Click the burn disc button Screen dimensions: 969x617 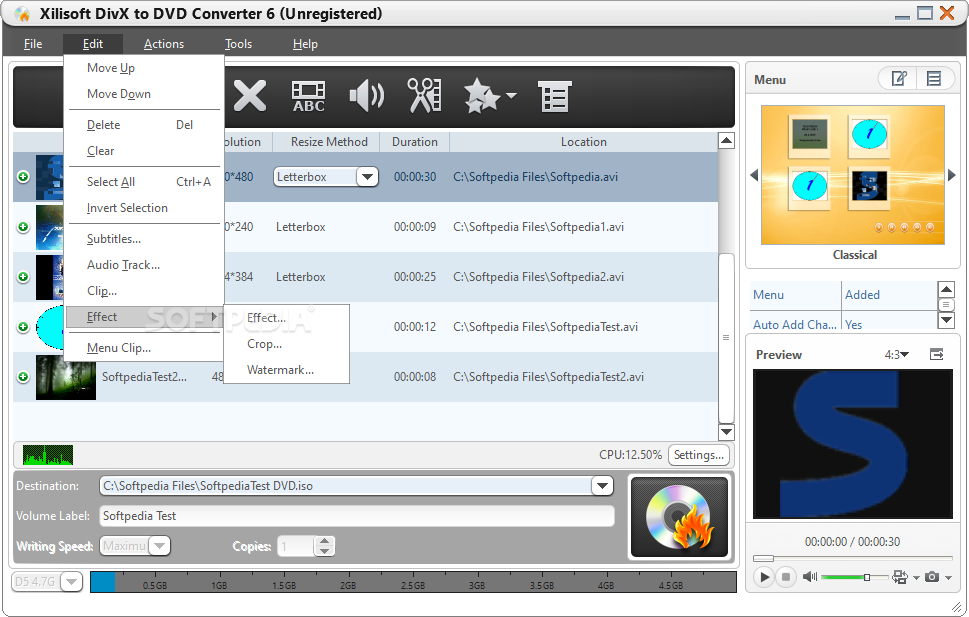point(679,516)
